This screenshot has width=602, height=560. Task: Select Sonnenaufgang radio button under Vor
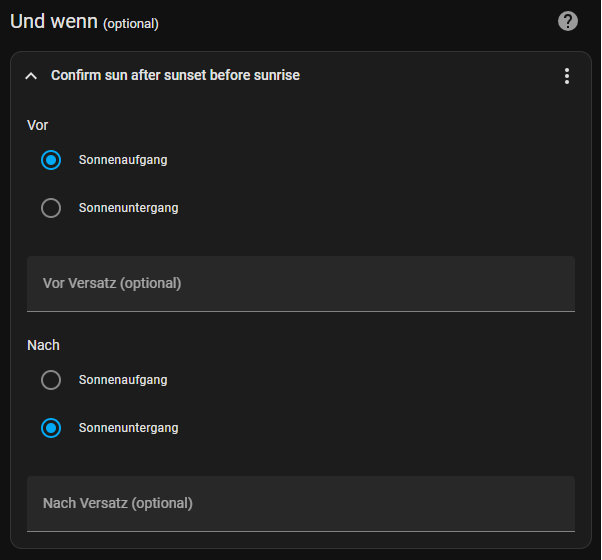point(51,160)
